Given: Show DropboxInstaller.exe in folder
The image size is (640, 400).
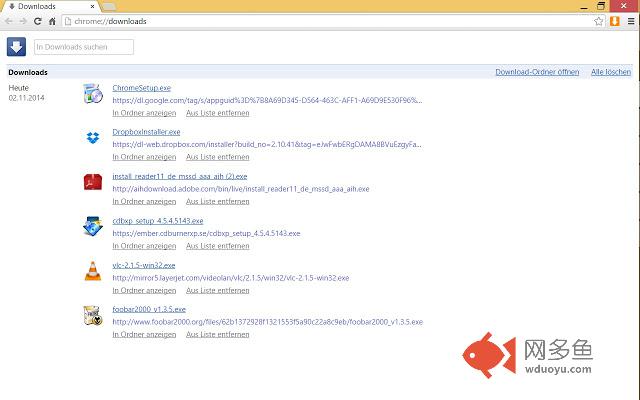Looking at the screenshot, I should [x=144, y=157].
